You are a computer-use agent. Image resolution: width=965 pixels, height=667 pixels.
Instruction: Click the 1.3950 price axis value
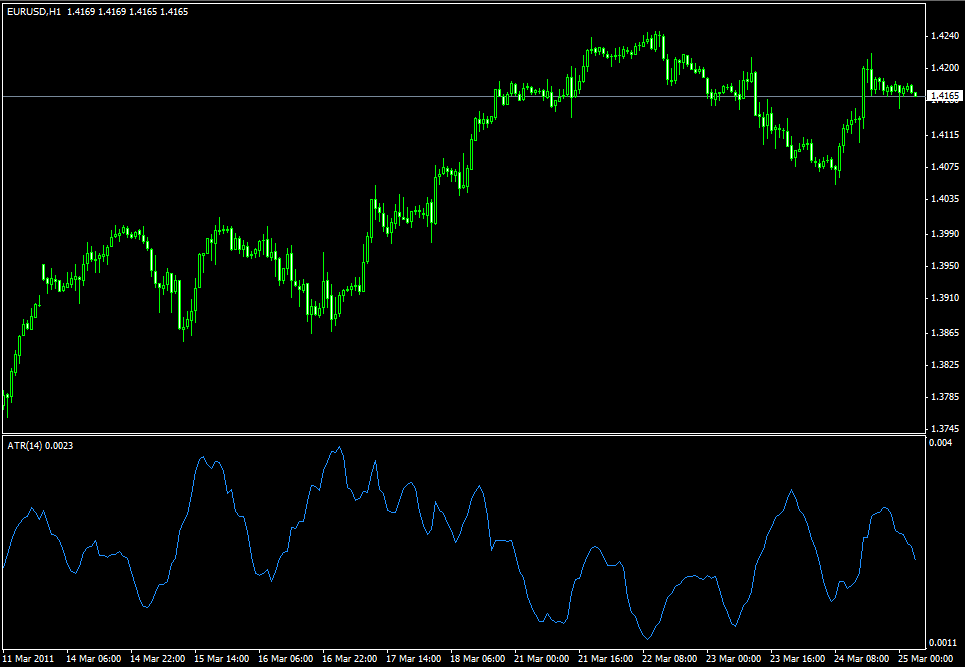coord(945,266)
